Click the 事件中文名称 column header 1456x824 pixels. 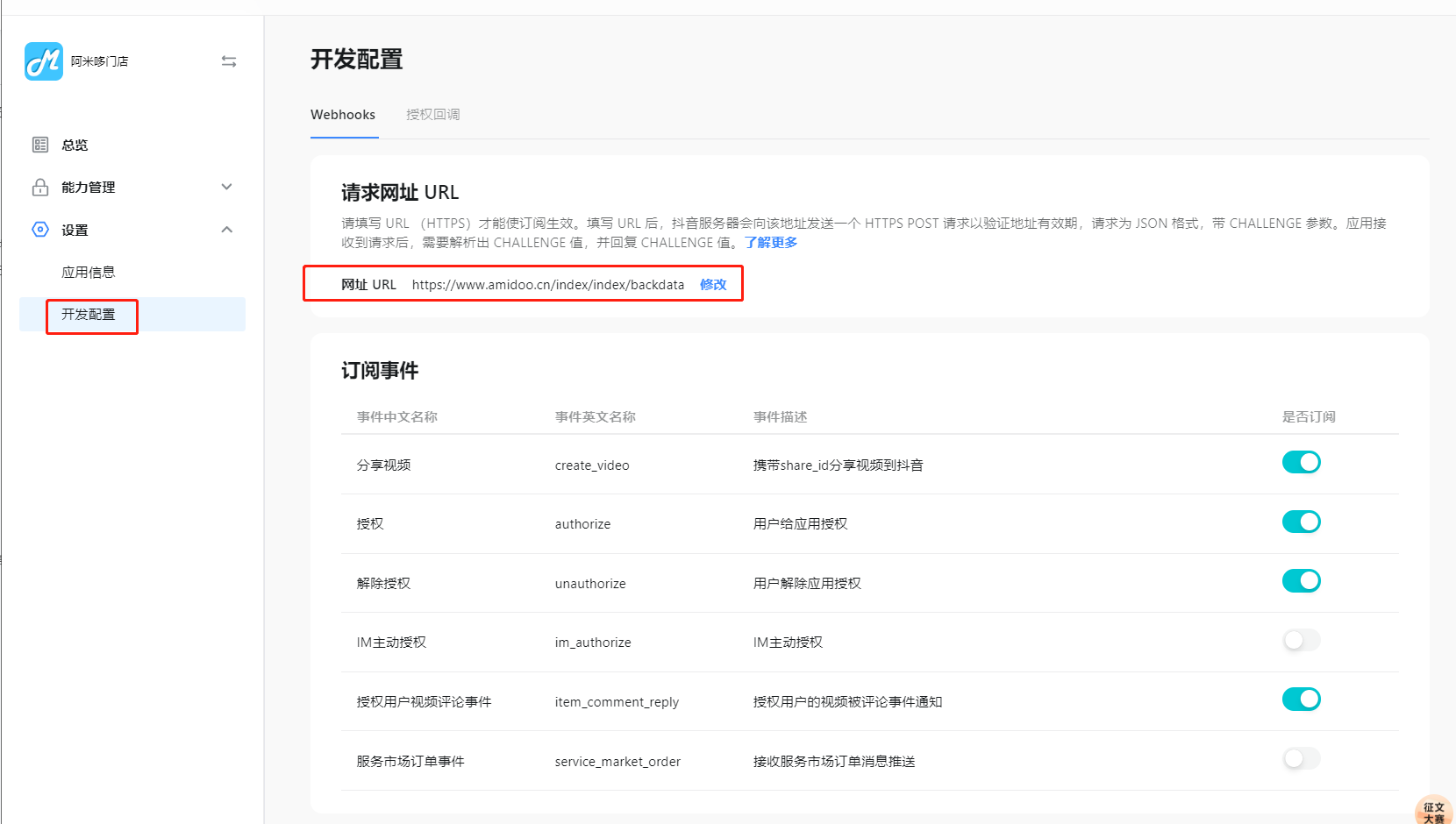(397, 416)
